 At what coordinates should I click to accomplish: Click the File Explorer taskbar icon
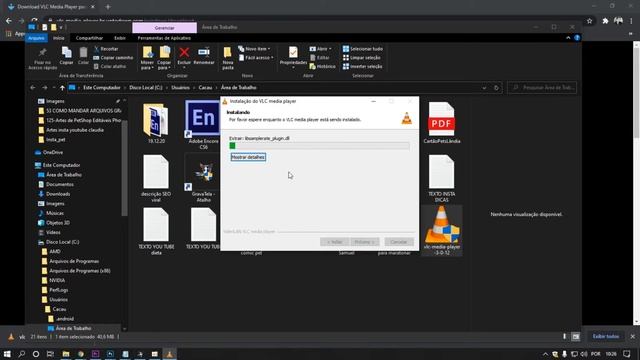click(66, 354)
